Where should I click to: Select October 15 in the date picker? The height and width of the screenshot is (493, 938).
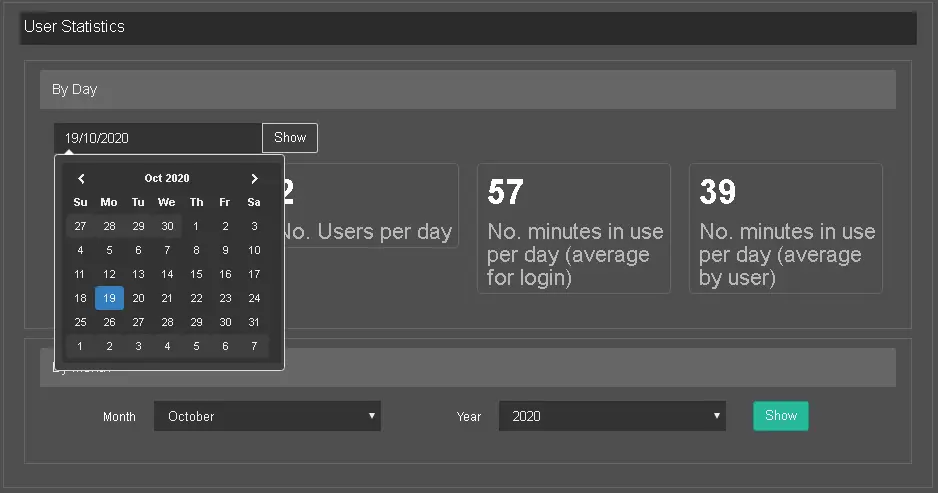click(x=196, y=274)
